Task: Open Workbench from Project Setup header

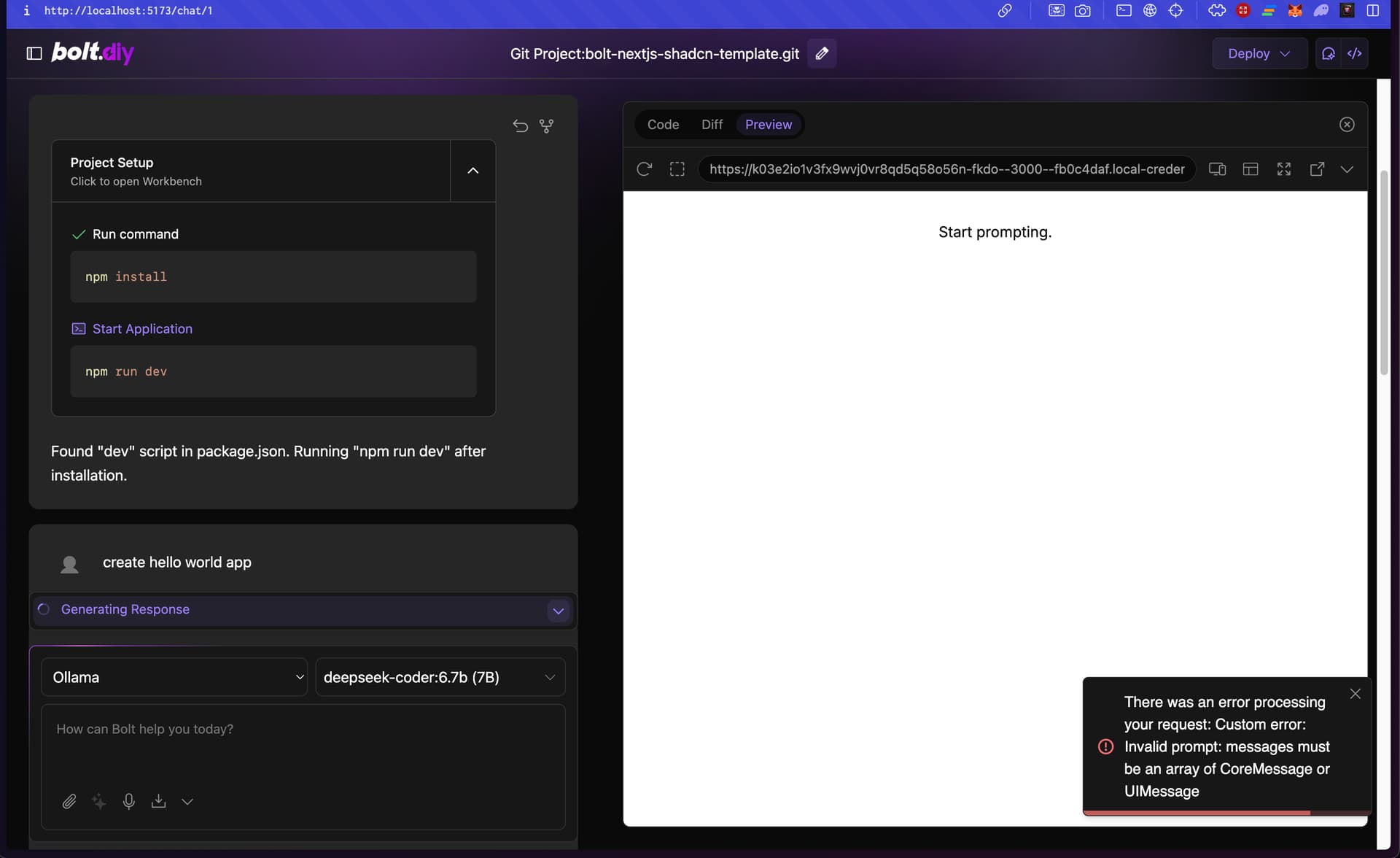Action: [251, 171]
